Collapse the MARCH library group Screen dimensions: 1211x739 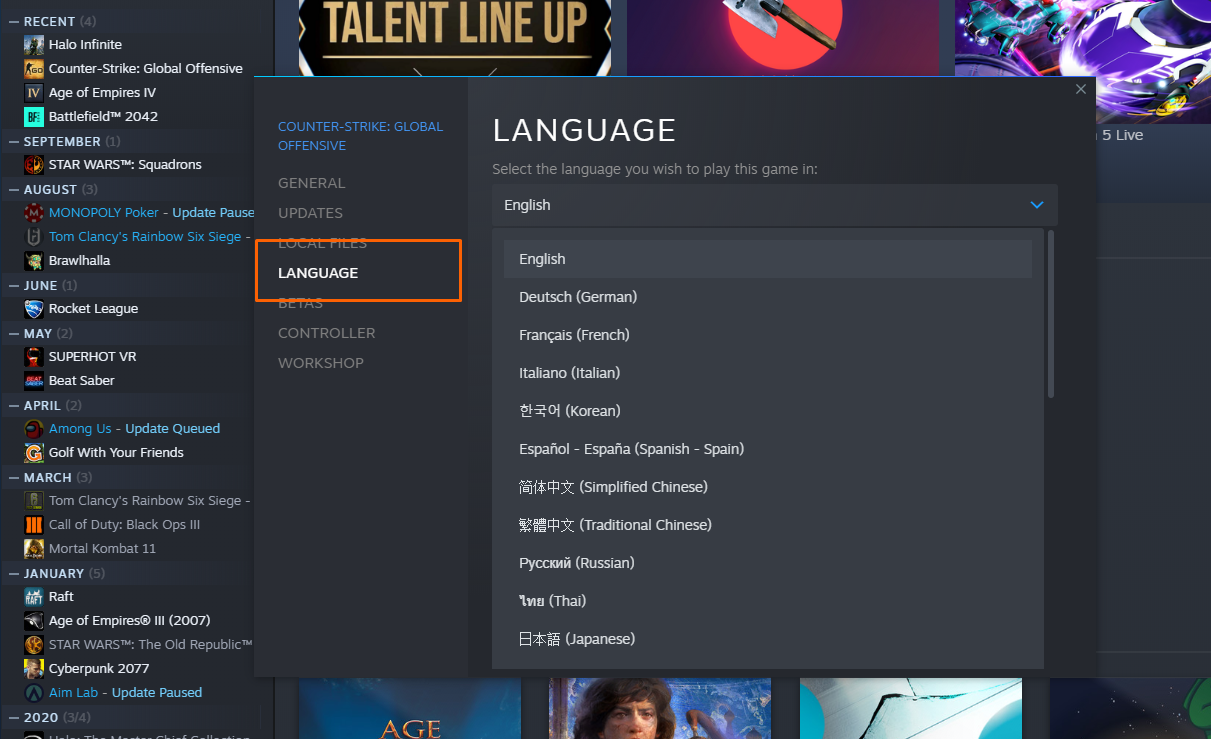[14, 478]
